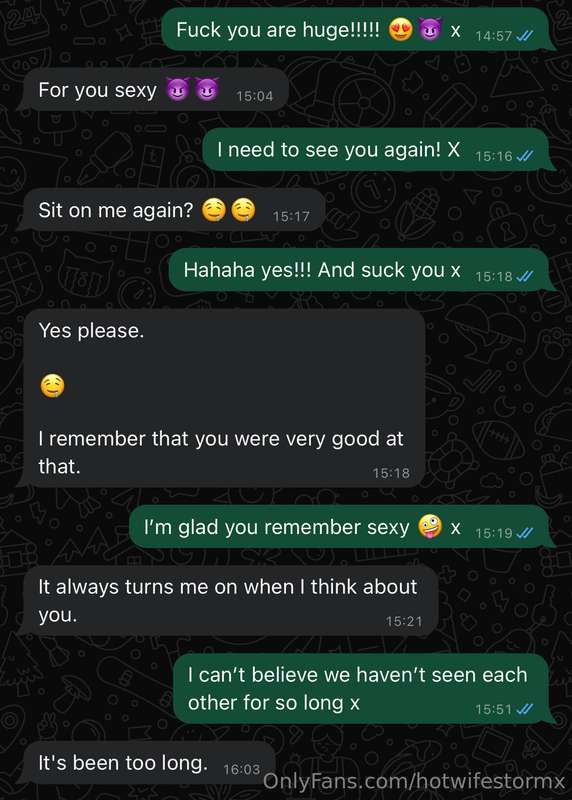The height and width of the screenshot is (800, 572).
Task: Open the OnlyFans.com watermark link
Action: [x=414, y=782]
